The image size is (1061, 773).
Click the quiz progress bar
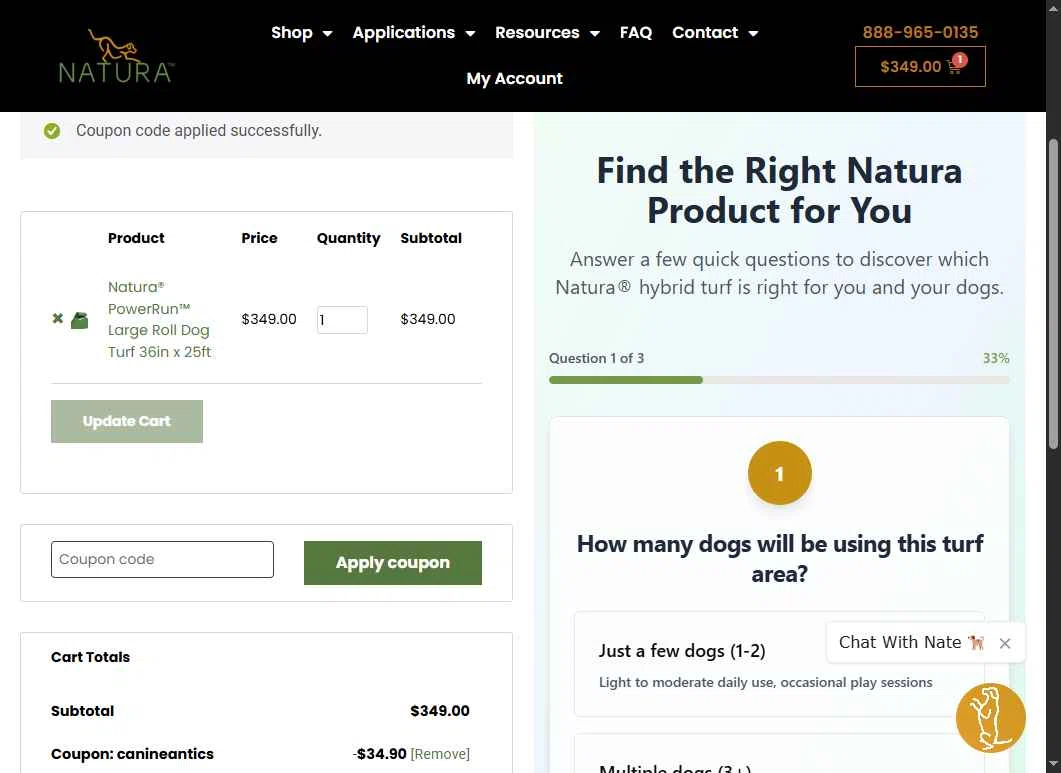tap(779, 380)
